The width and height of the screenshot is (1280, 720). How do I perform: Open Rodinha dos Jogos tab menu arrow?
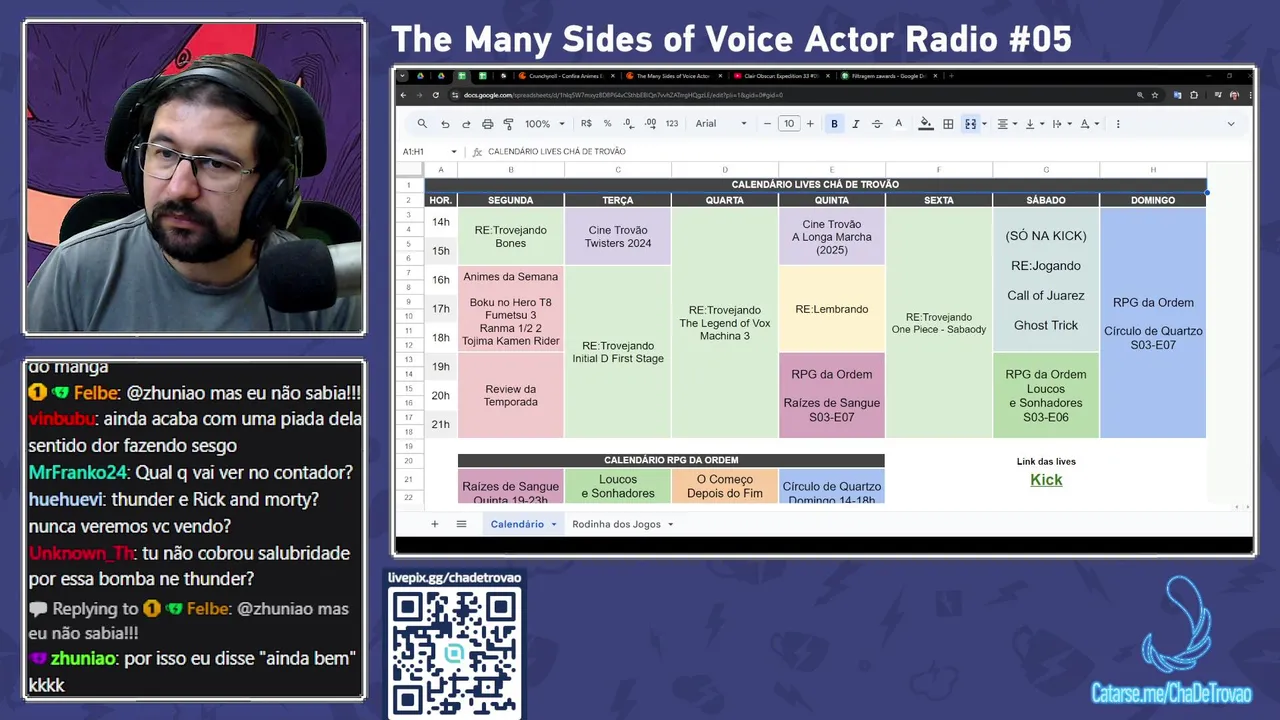670,524
